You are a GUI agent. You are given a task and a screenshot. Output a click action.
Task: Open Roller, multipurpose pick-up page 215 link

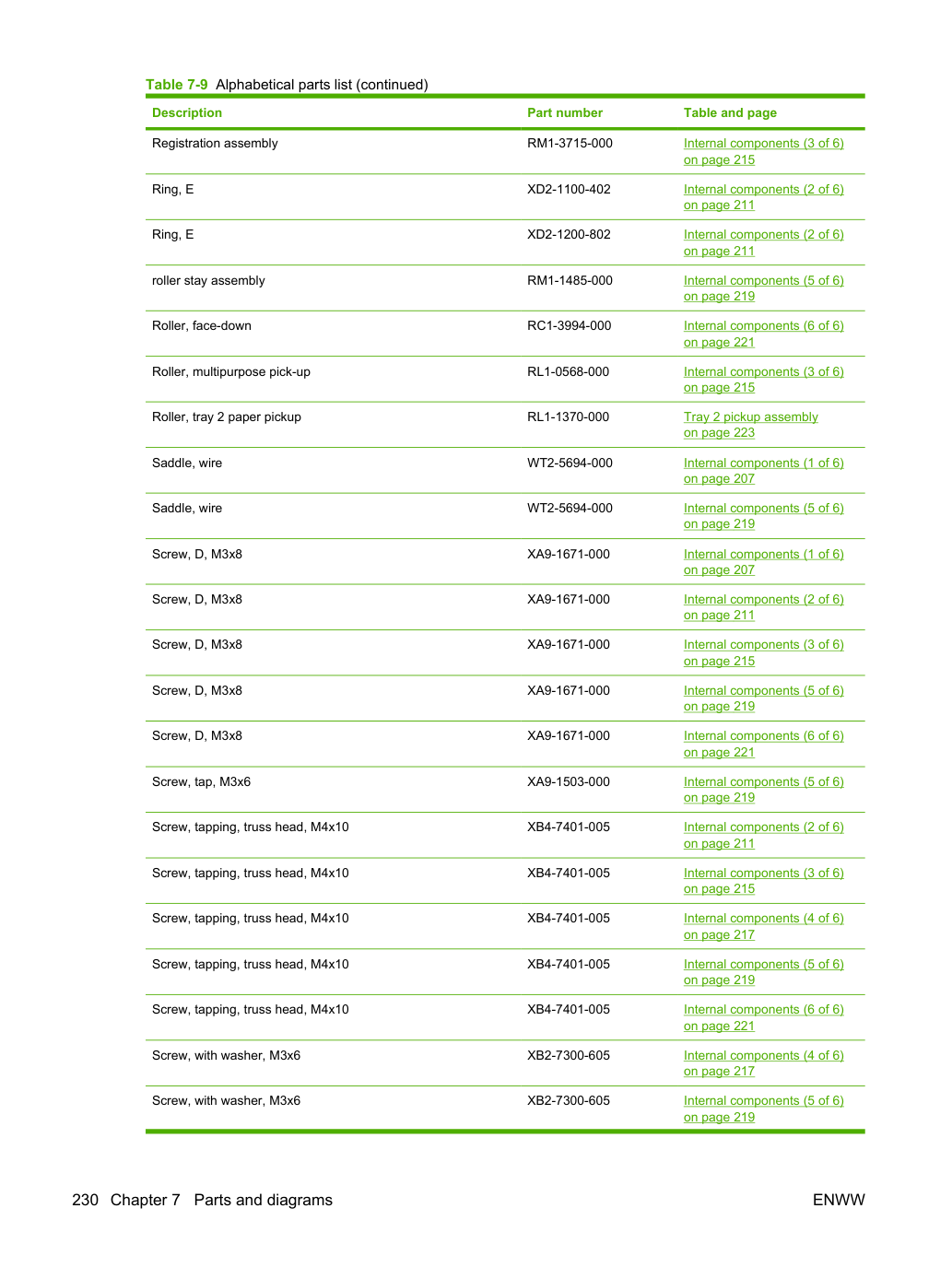click(763, 380)
